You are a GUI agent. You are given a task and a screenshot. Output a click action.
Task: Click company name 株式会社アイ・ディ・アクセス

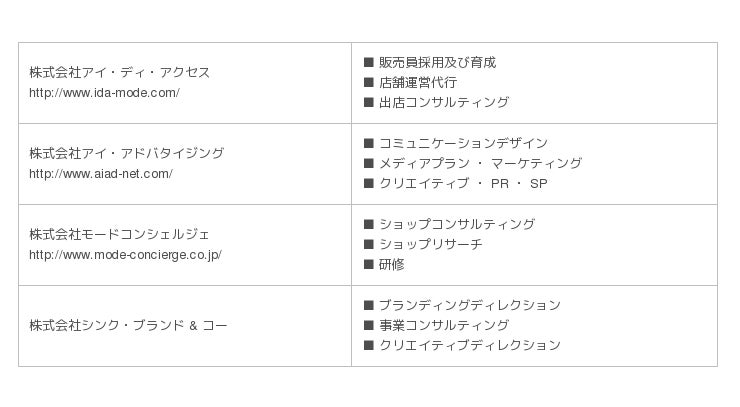tap(119, 73)
